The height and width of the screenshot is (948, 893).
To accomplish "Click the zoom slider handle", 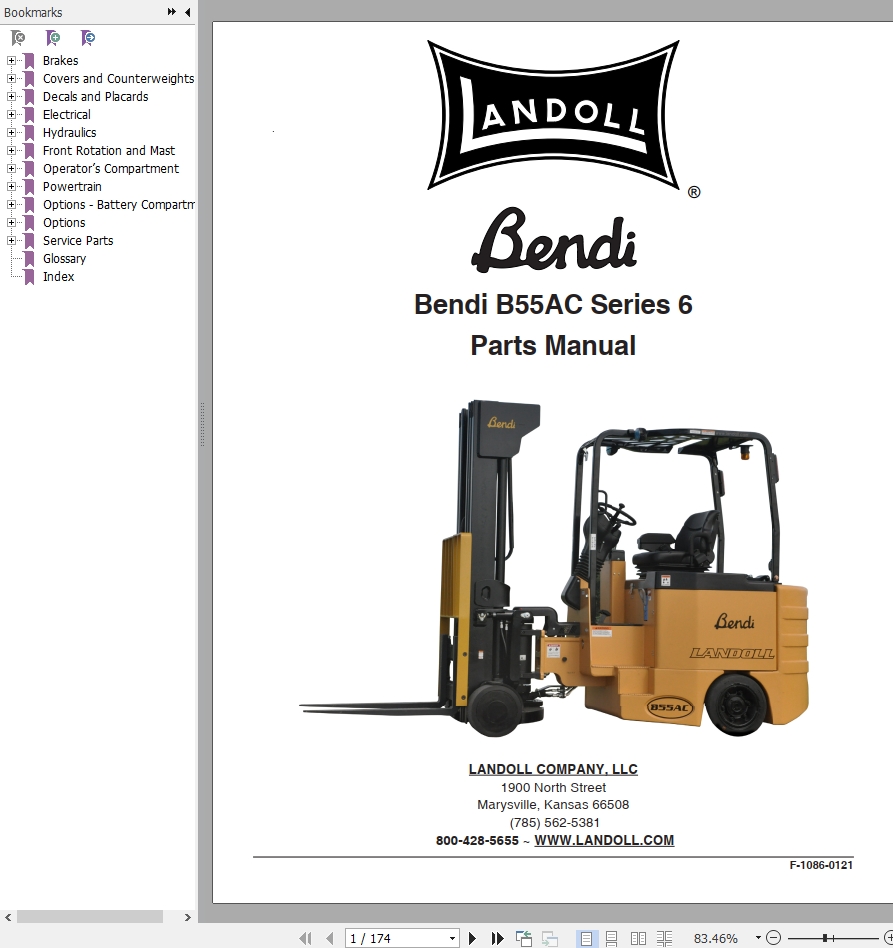I will coord(825,938).
